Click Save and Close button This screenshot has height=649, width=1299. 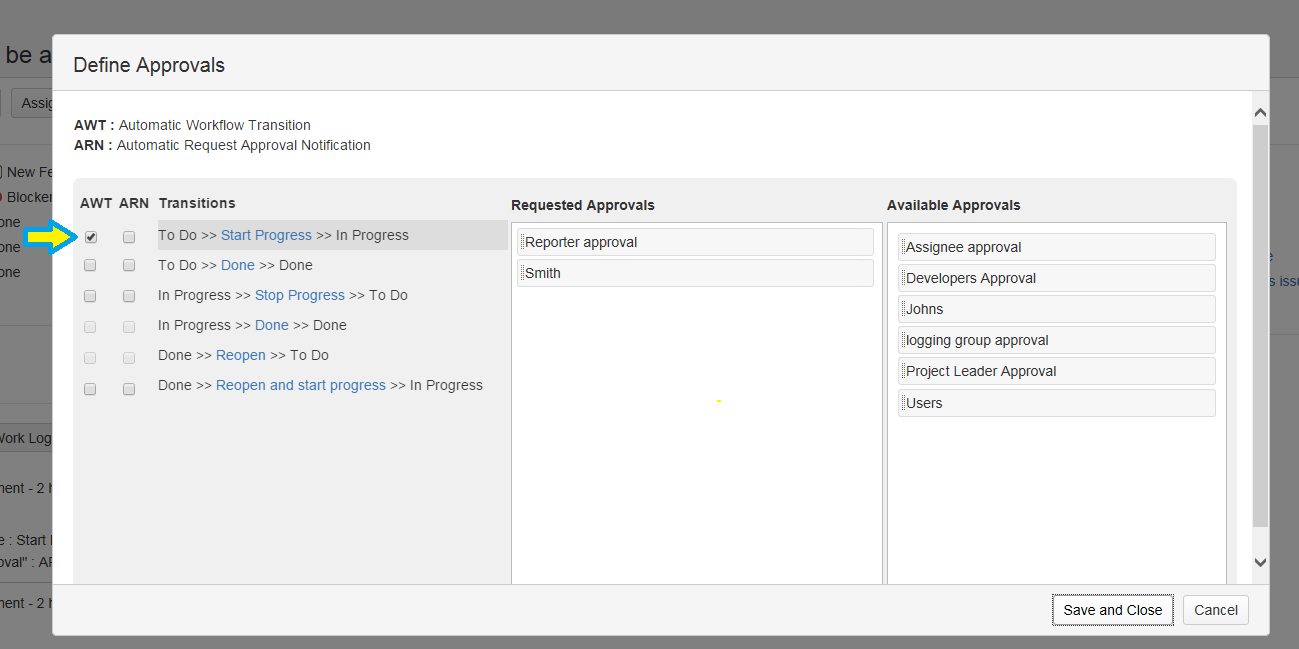pos(1112,610)
